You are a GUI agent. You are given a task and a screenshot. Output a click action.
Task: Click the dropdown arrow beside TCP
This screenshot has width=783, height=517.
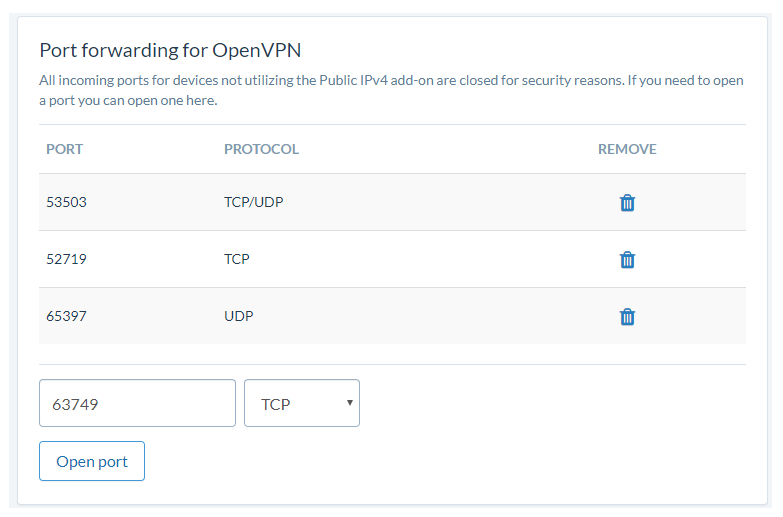350,403
